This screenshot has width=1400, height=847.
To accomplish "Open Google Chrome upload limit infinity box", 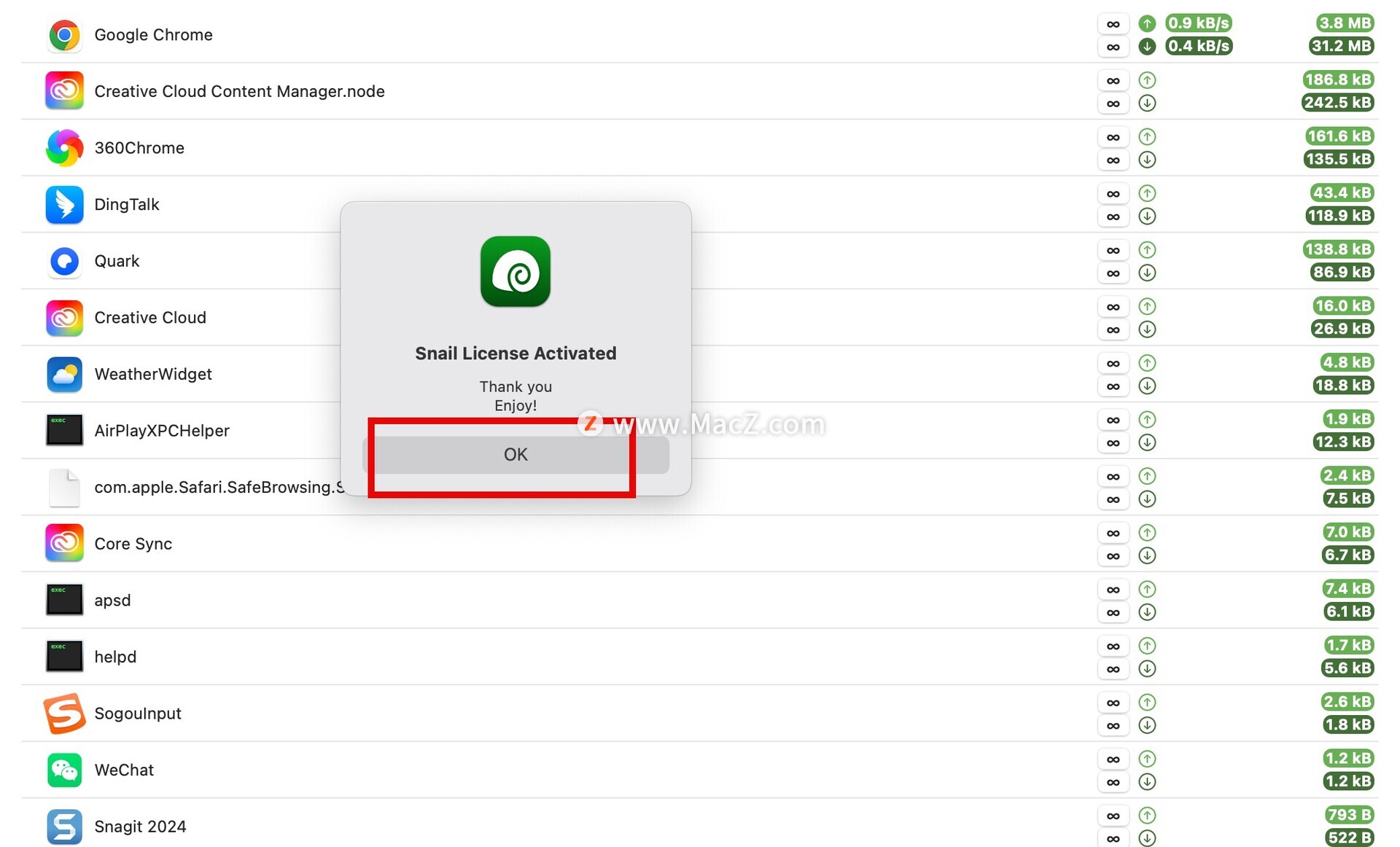I will click(1113, 24).
